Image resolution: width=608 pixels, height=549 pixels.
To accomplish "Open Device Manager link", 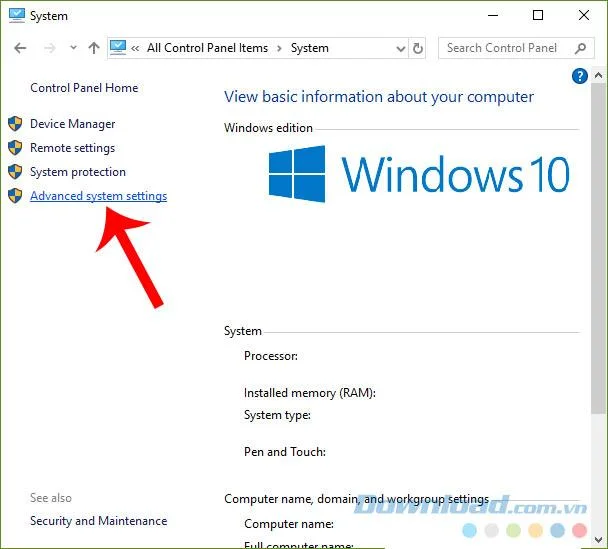I will (x=73, y=124).
